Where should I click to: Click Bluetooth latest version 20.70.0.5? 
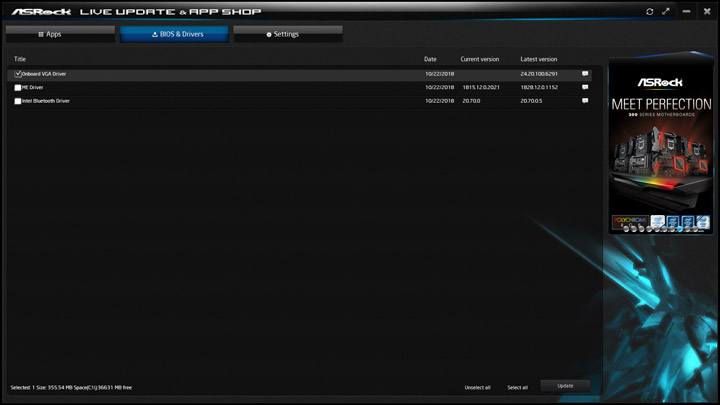click(531, 101)
